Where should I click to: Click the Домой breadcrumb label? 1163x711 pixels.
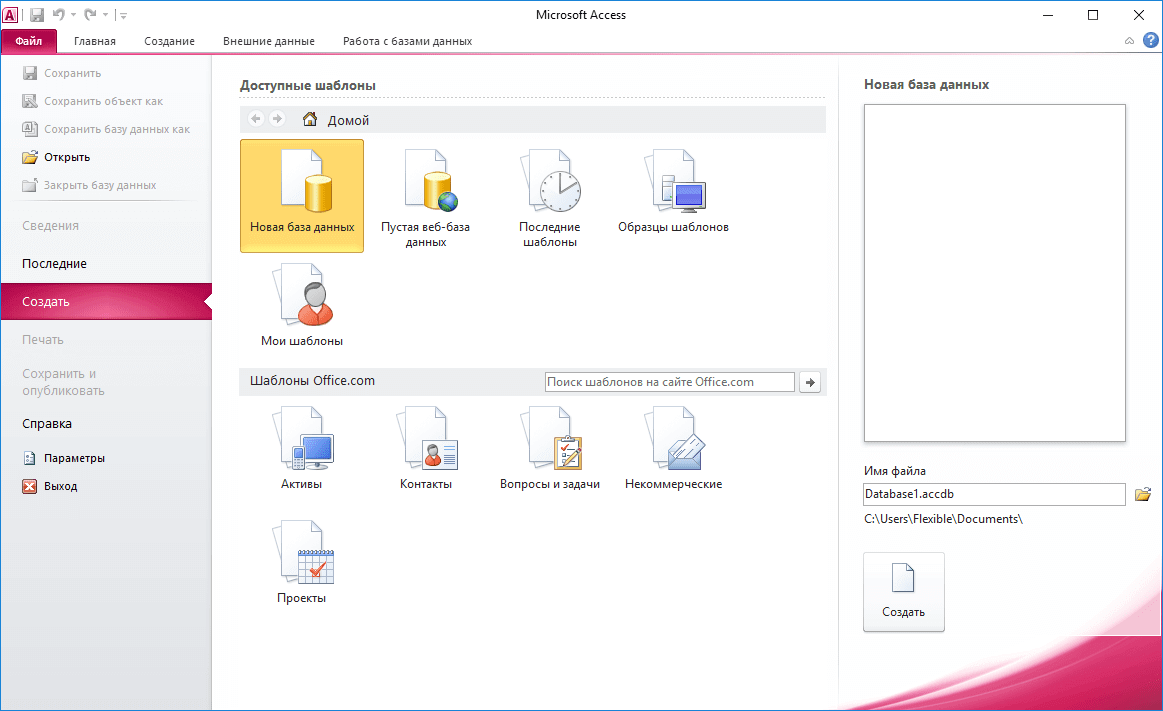(348, 120)
